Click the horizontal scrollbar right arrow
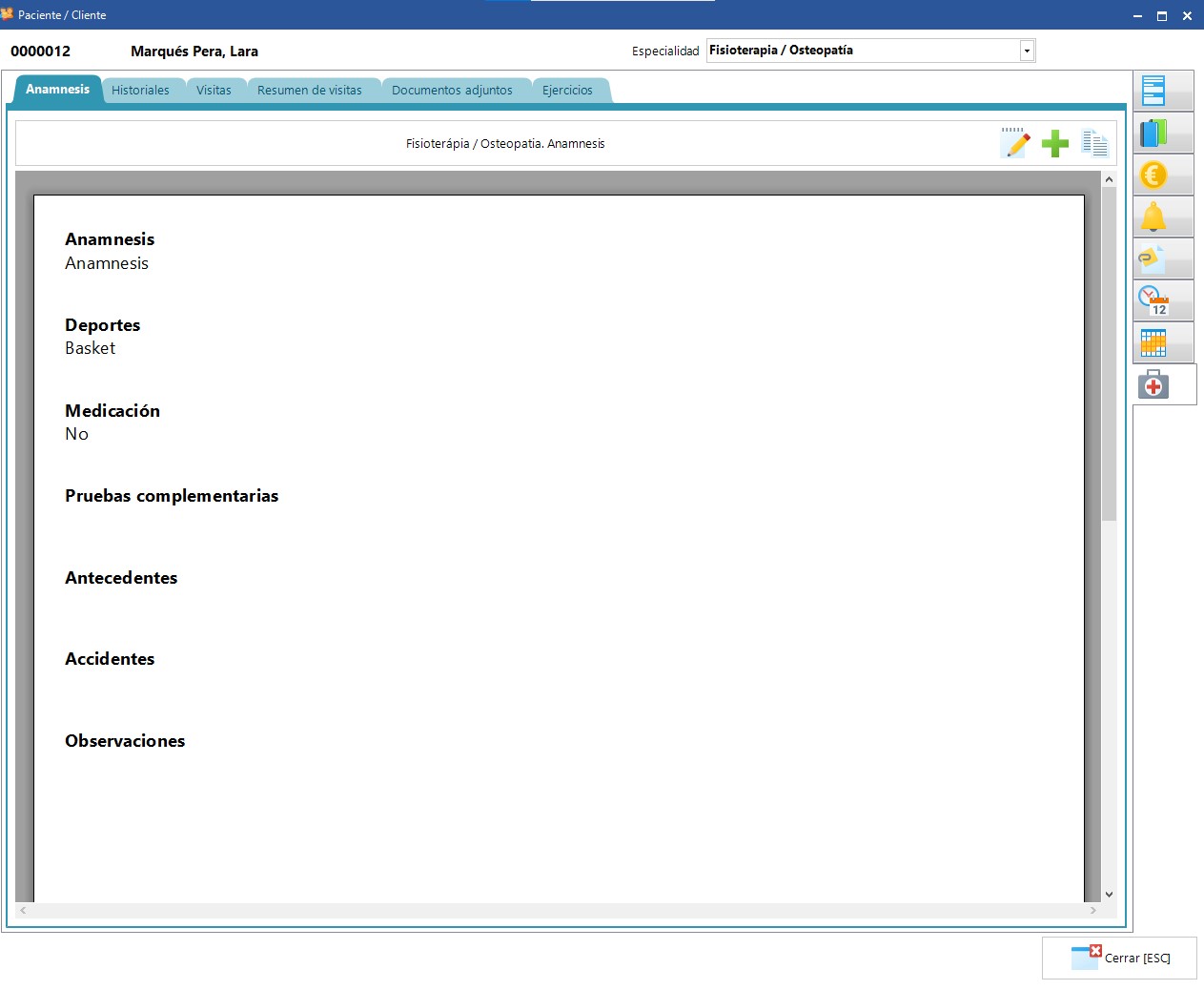The height and width of the screenshot is (990, 1204). pyautogui.click(x=1093, y=911)
